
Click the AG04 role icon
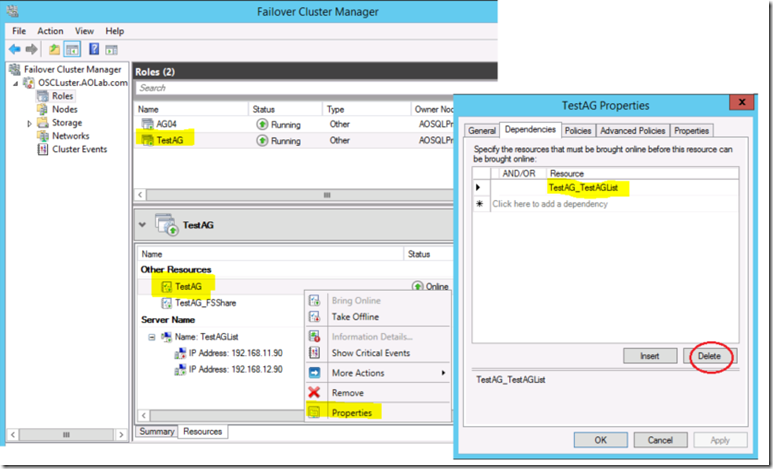[x=147, y=124]
